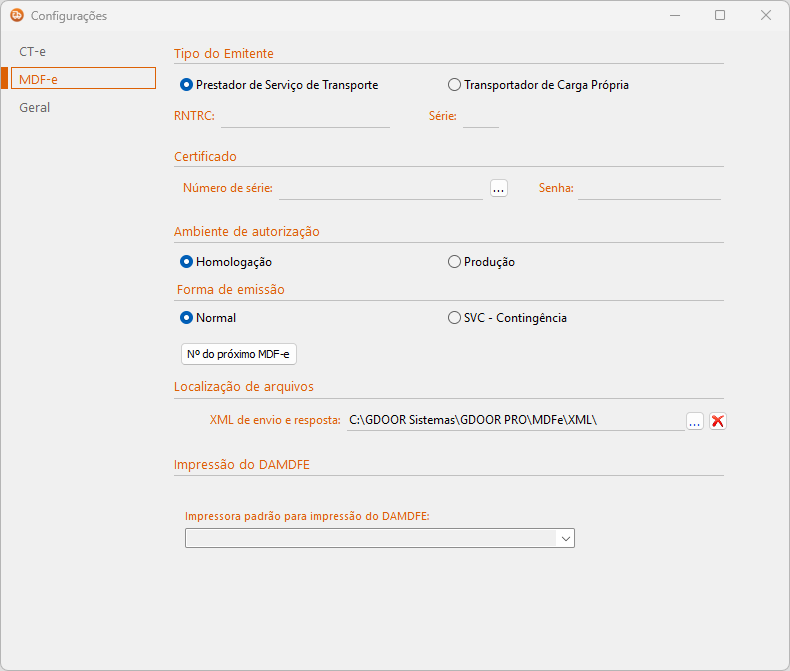
Task: Minimize the Configurações window
Action: 674,15
